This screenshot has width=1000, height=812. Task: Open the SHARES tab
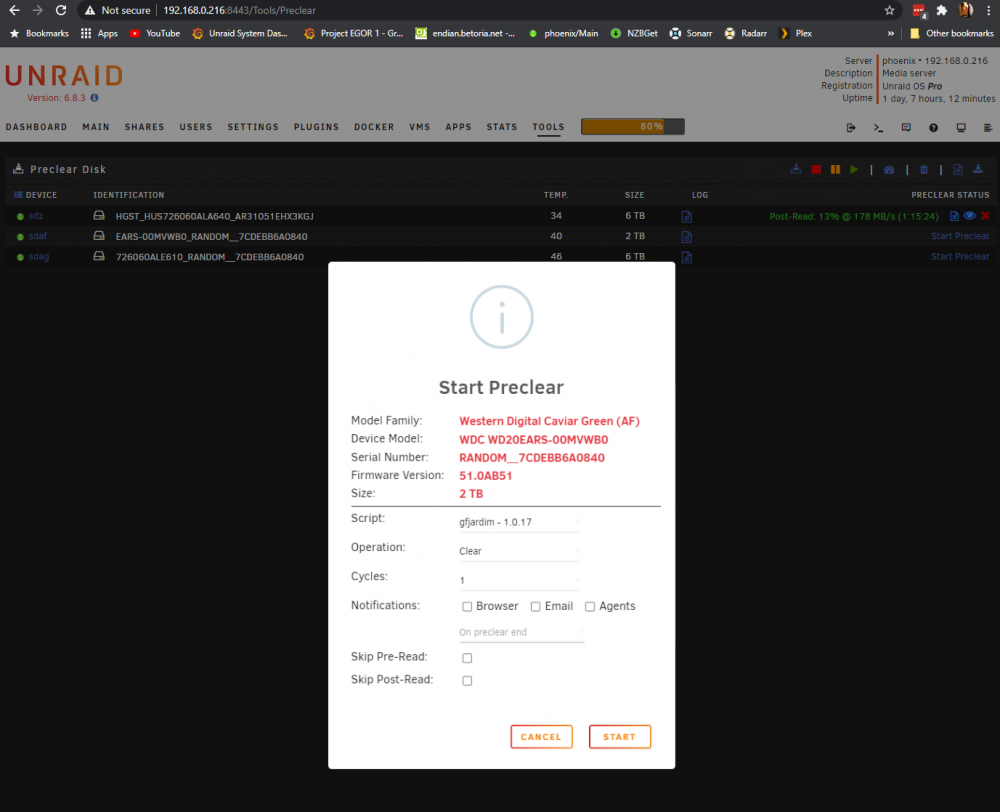click(x=144, y=127)
